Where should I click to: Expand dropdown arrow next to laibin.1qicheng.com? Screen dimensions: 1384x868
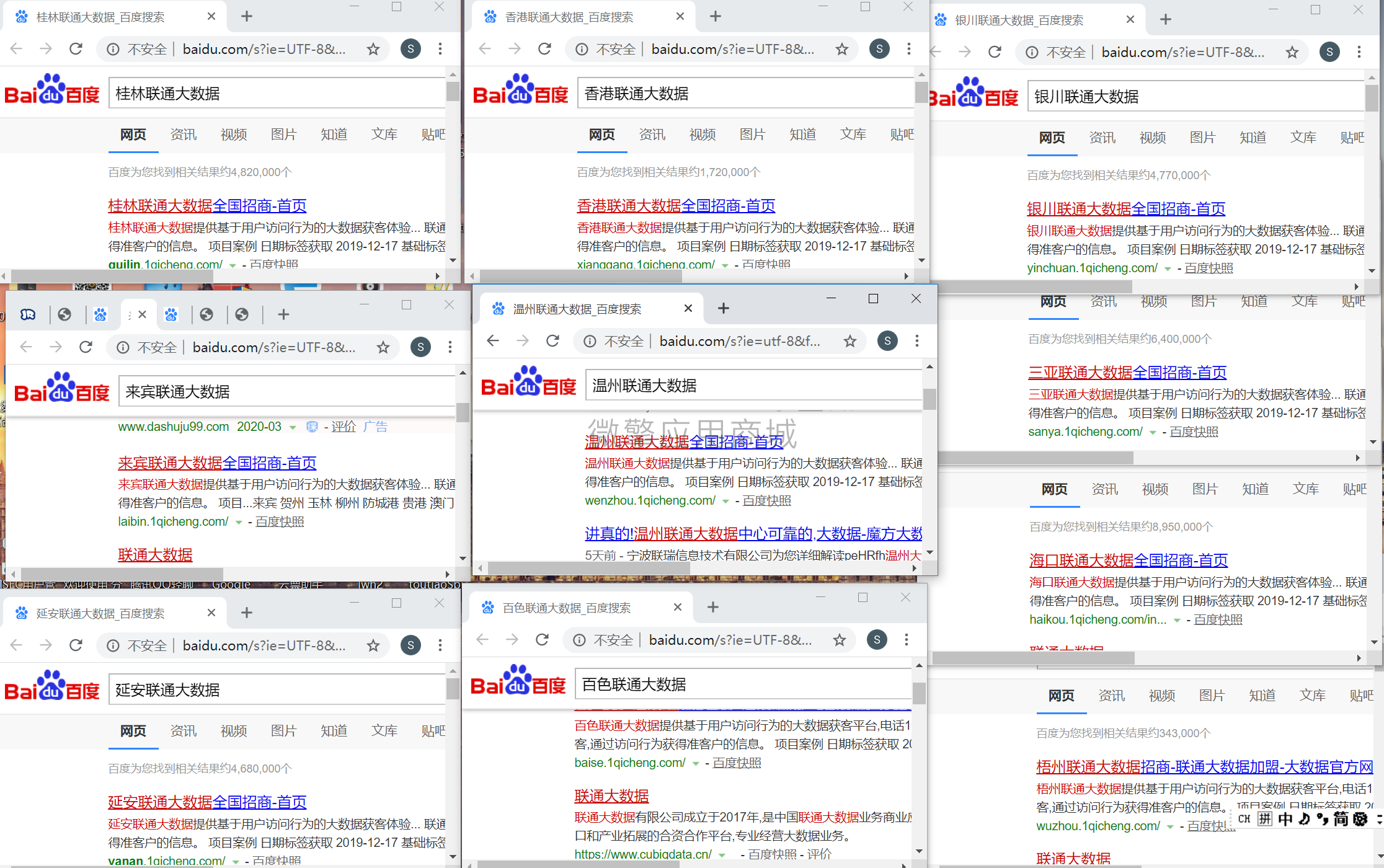point(239,522)
